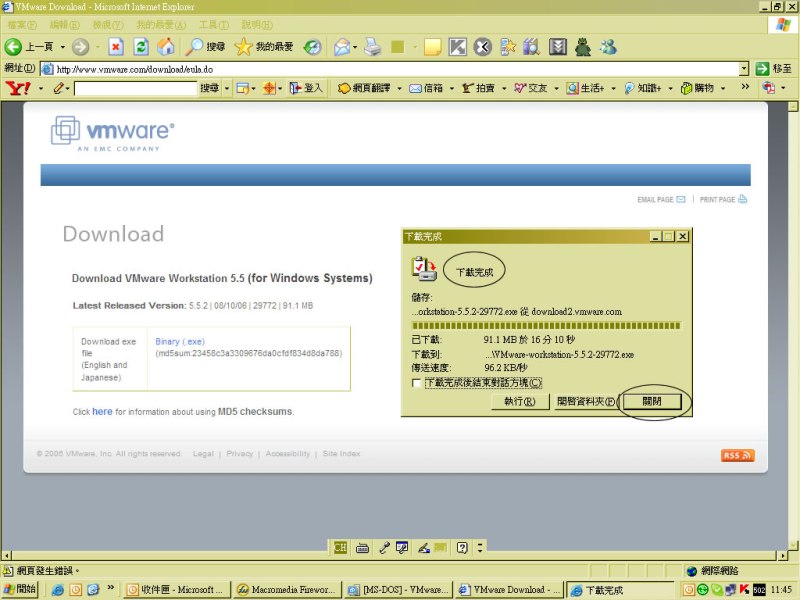The height and width of the screenshot is (600, 800).
Task: Click the 知識+ Yahoo toolbar button
Action: pyautogui.click(x=643, y=88)
